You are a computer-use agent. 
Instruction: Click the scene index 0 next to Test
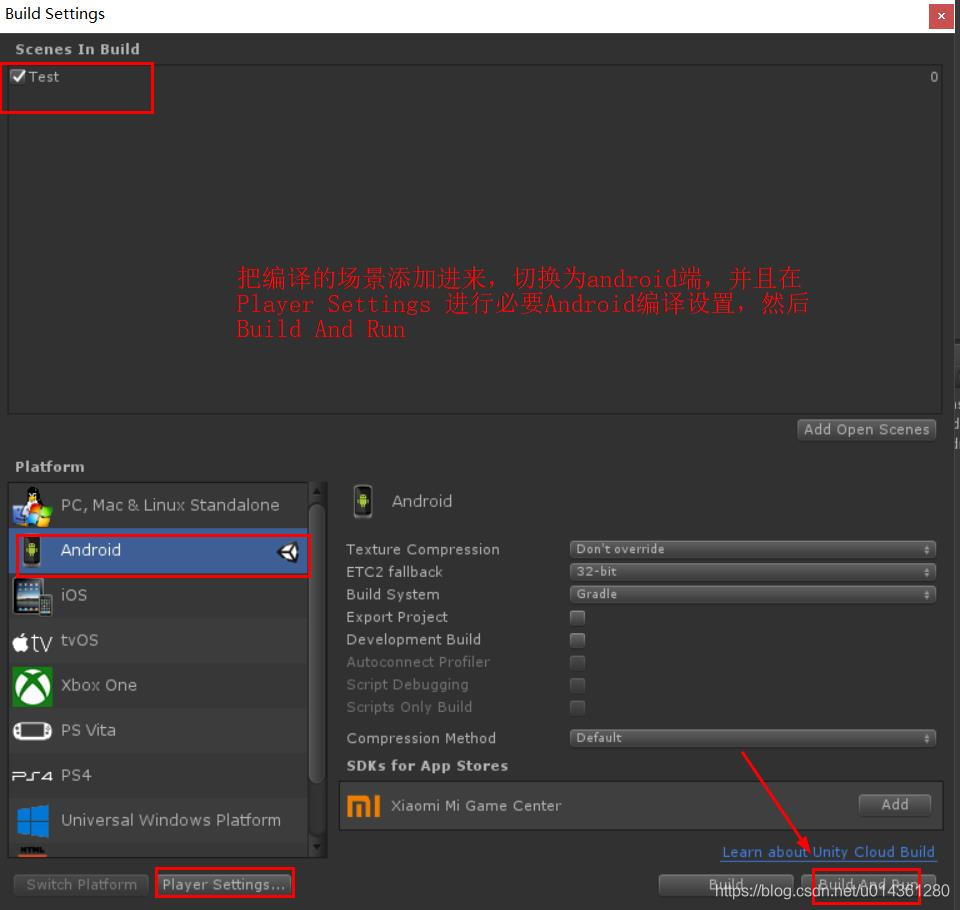coord(934,77)
